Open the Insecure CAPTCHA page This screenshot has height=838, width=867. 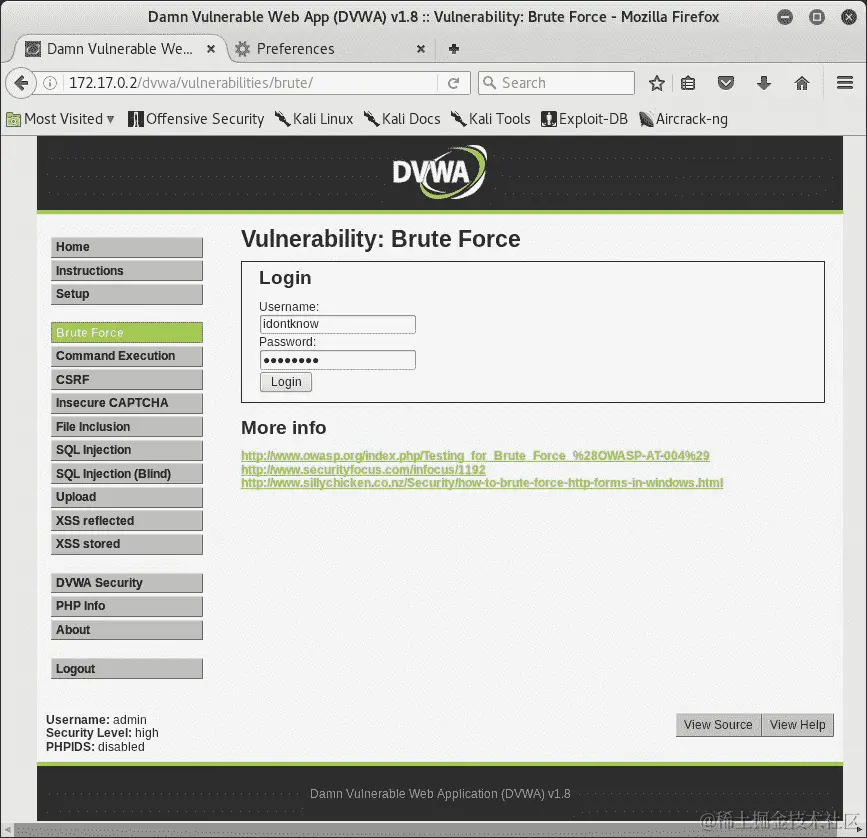coord(127,403)
